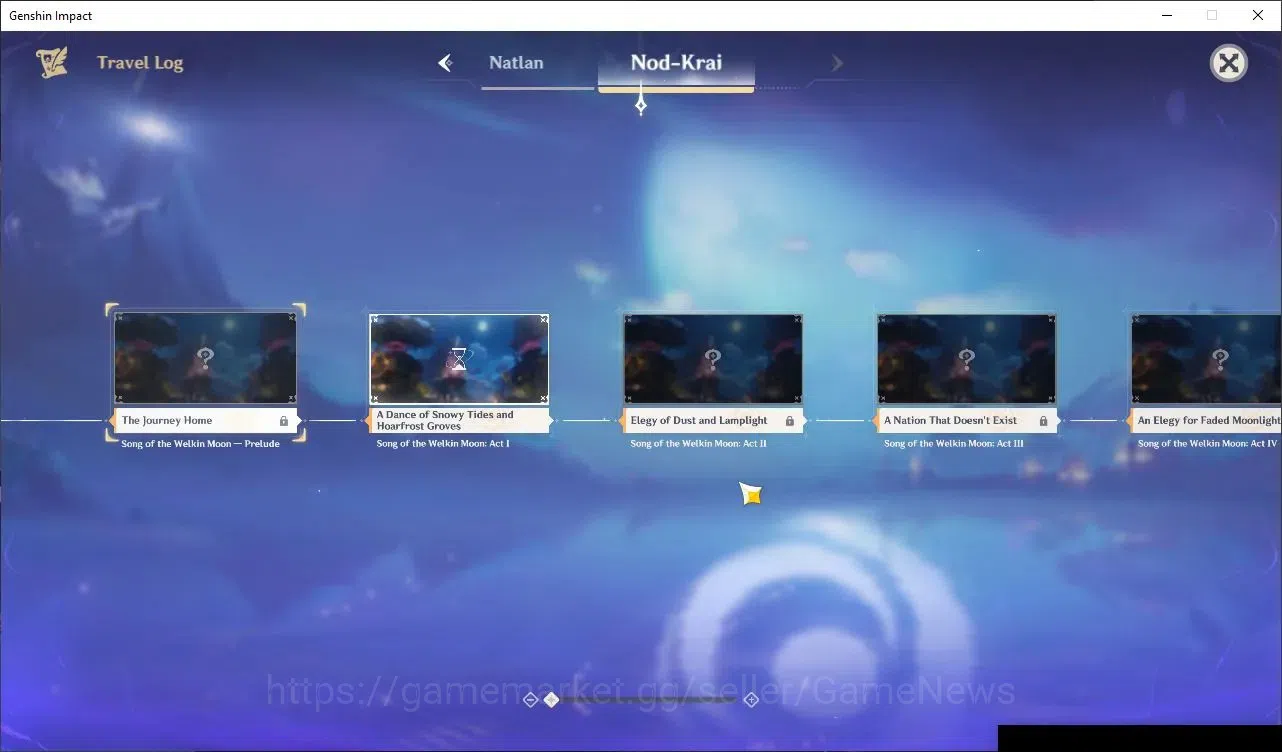Go to previous region with left arrow
The width and height of the screenshot is (1282, 752).
(x=446, y=63)
